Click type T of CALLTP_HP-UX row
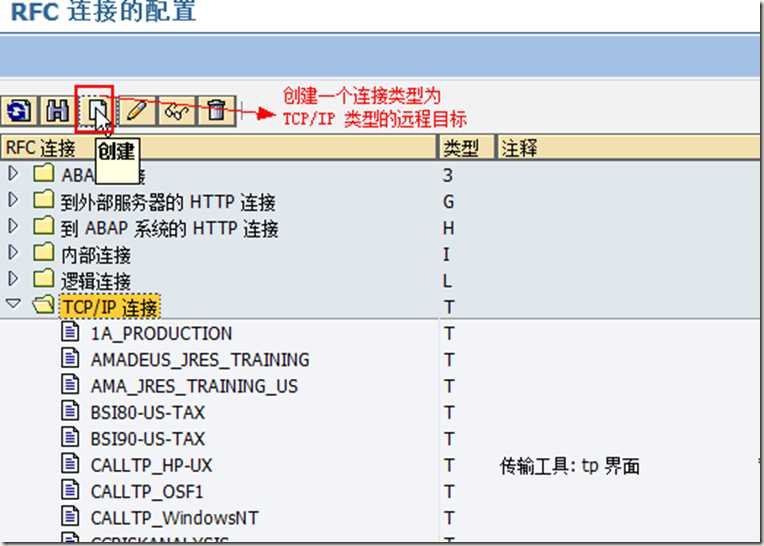 point(449,466)
